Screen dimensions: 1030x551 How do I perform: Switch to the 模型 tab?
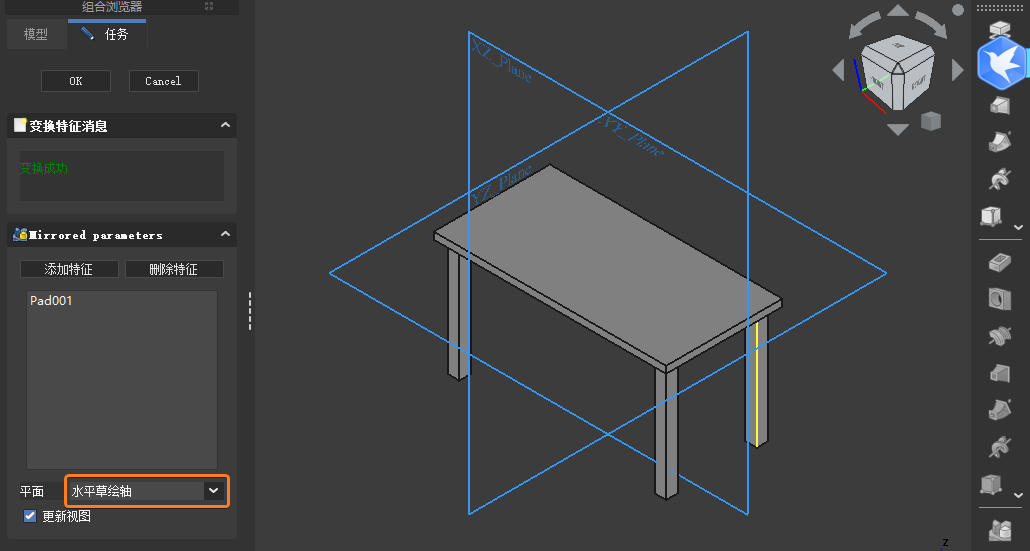(35, 34)
